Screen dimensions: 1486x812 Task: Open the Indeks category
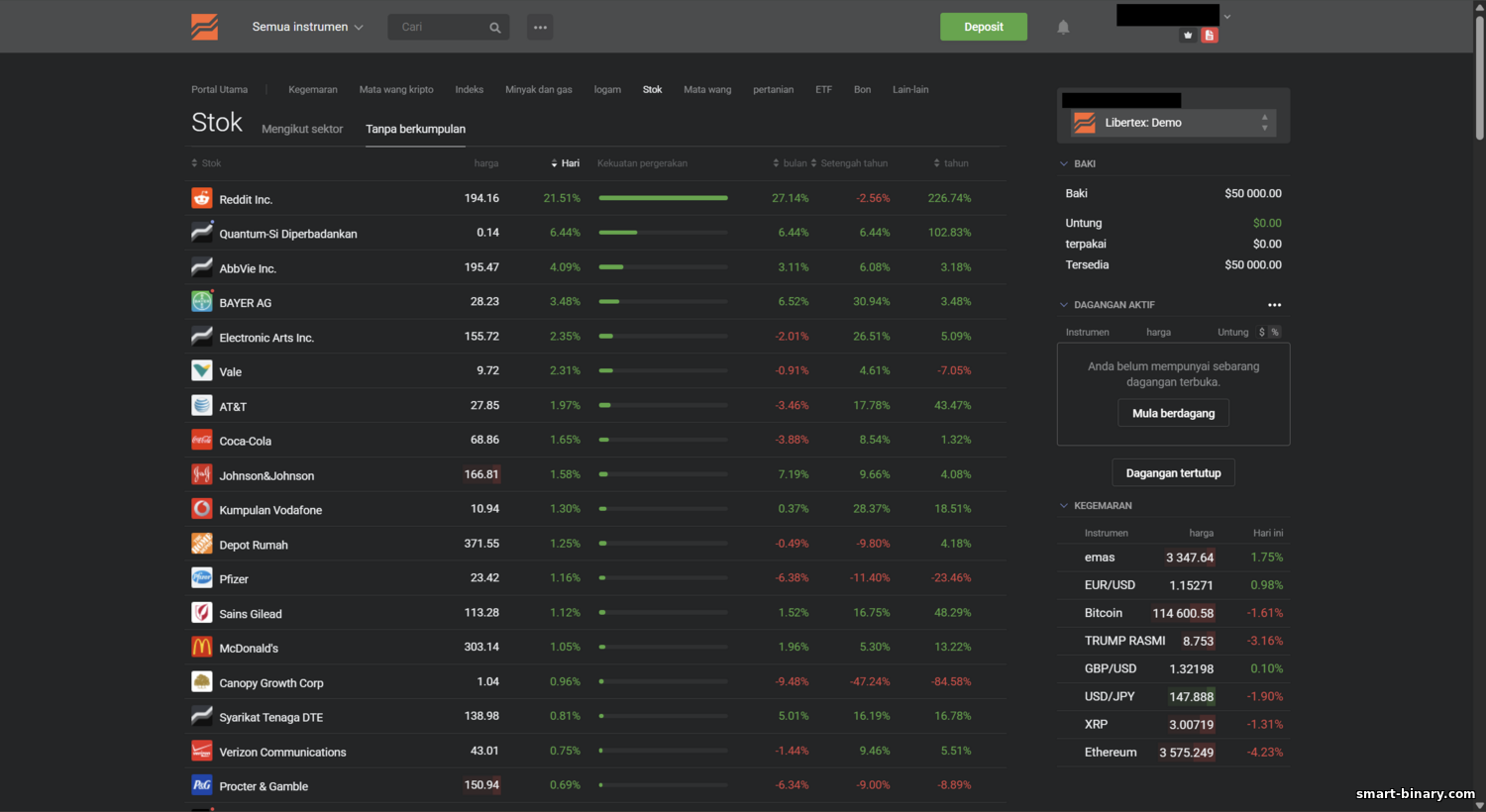pos(470,90)
